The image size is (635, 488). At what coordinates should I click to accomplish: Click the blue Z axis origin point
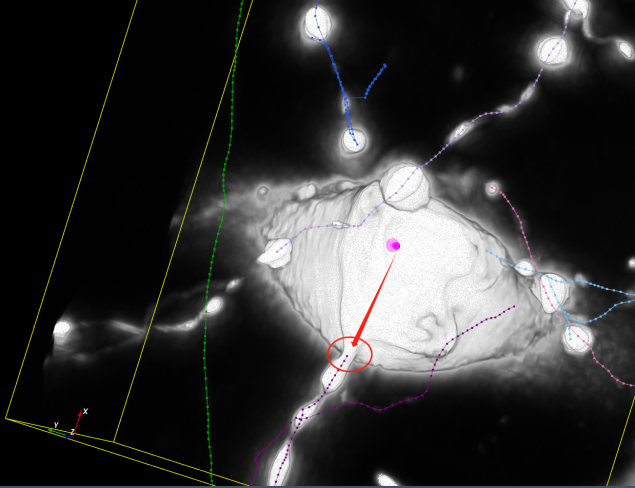(69, 435)
